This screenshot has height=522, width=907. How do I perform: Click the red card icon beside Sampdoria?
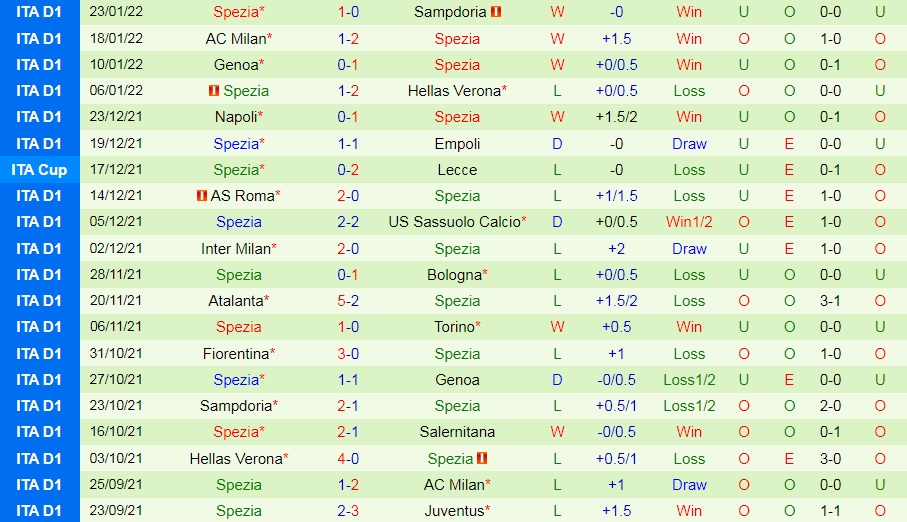[497, 13]
